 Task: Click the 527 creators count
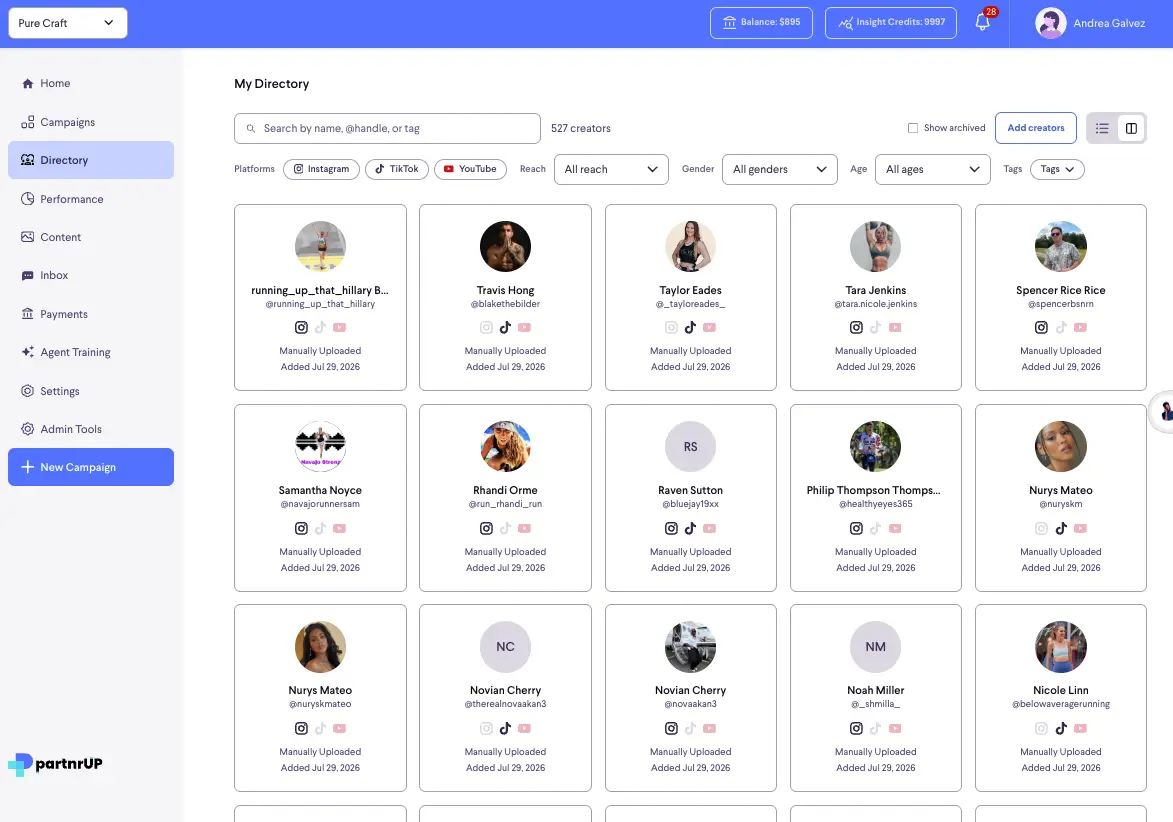pyautogui.click(x=581, y=129)
